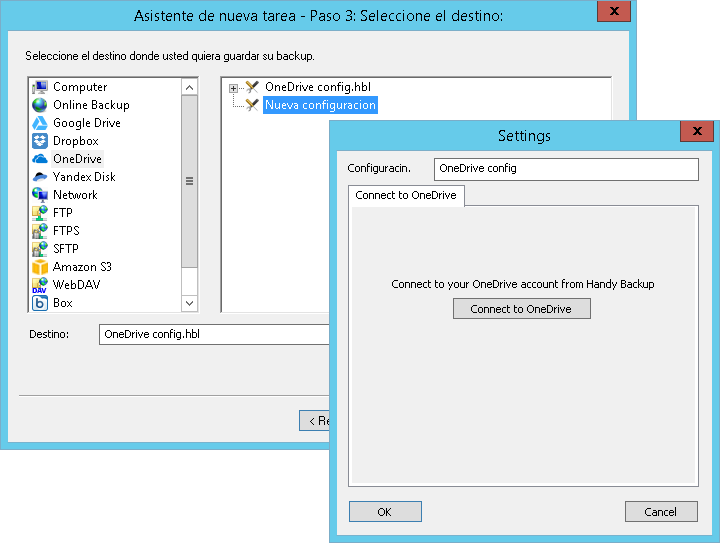
Task: Click the Destino path text field
Action: [215, 335]
